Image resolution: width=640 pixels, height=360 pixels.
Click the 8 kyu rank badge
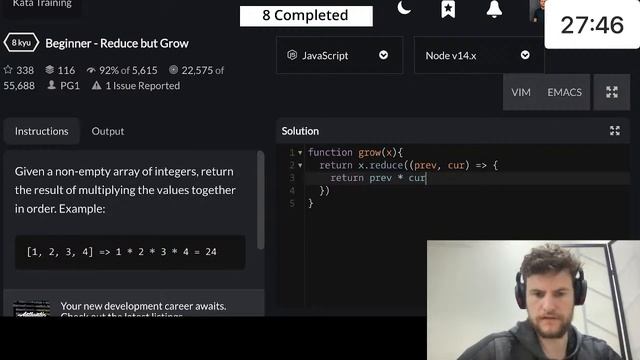21,43
